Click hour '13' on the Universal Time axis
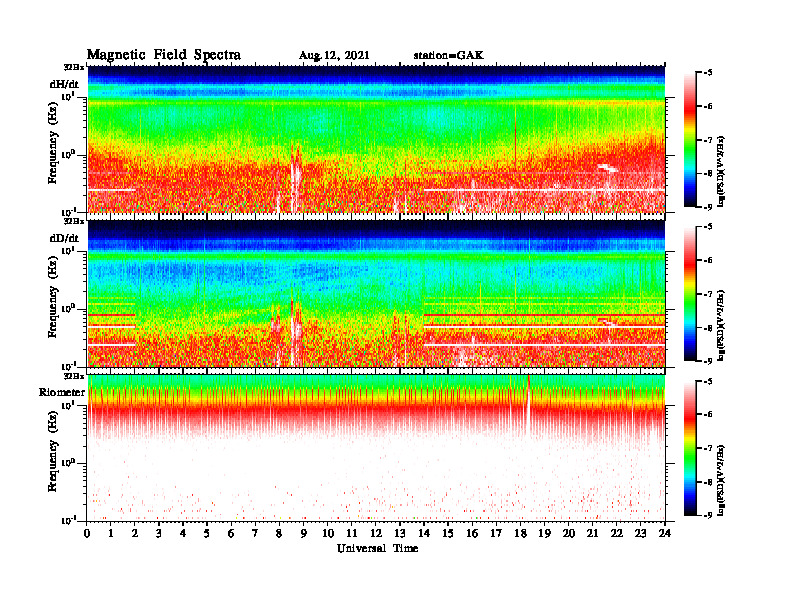Screen dimensions: 792x612 point(400,533)
